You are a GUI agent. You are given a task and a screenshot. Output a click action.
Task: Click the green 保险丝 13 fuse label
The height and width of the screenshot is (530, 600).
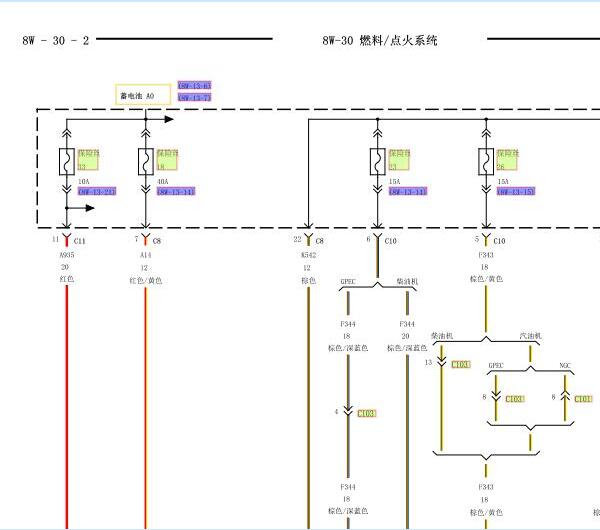[88, 160]
